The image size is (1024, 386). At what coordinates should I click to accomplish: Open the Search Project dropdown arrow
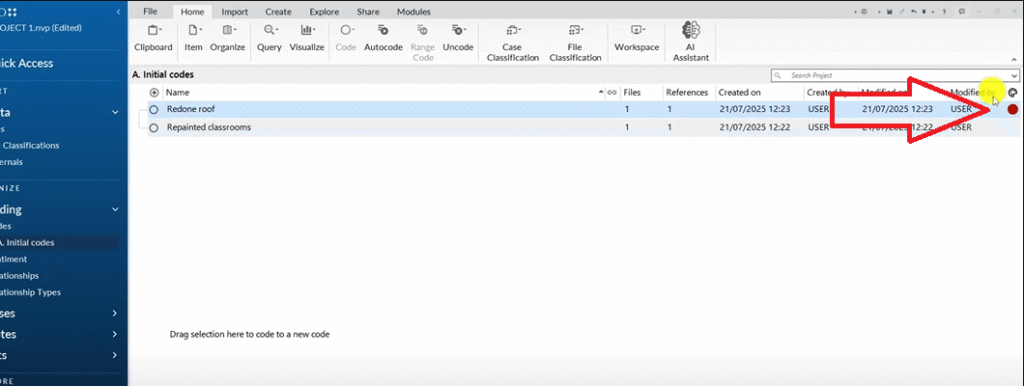(x=1013, y=76)
